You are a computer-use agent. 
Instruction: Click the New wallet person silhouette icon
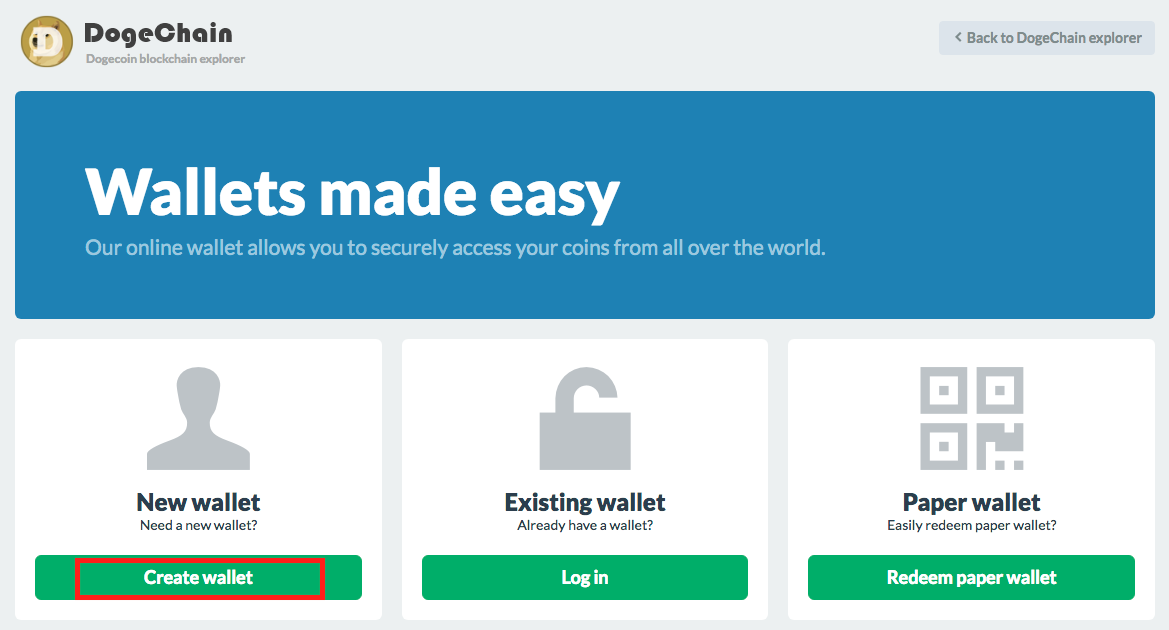point(198,418)
